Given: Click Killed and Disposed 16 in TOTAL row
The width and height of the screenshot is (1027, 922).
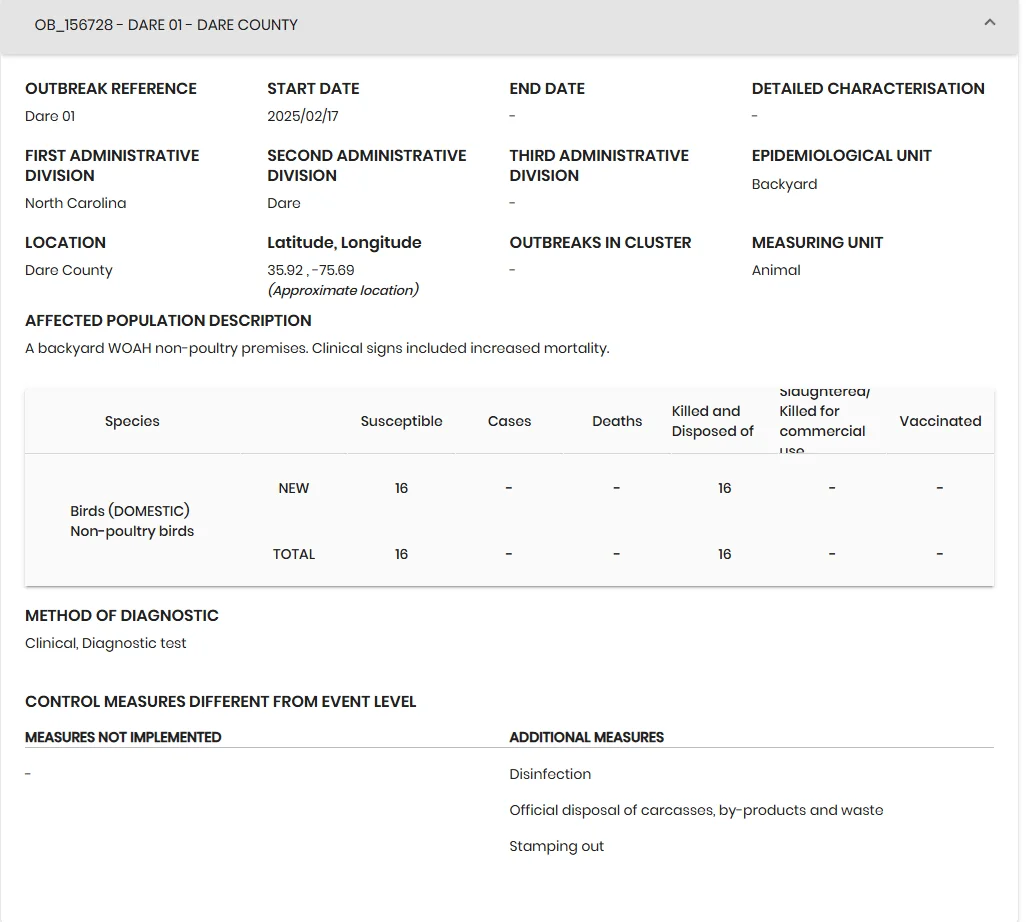Looking at the screenshot, I should [724, 554].
